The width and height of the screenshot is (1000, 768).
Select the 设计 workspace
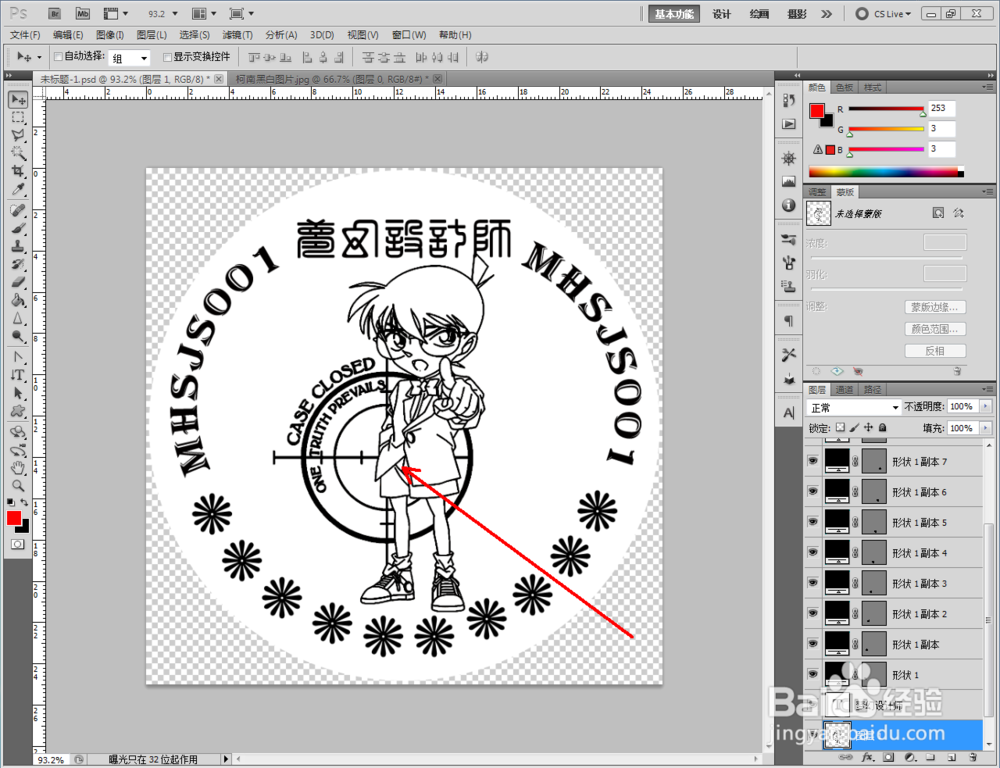pos(722,14)
